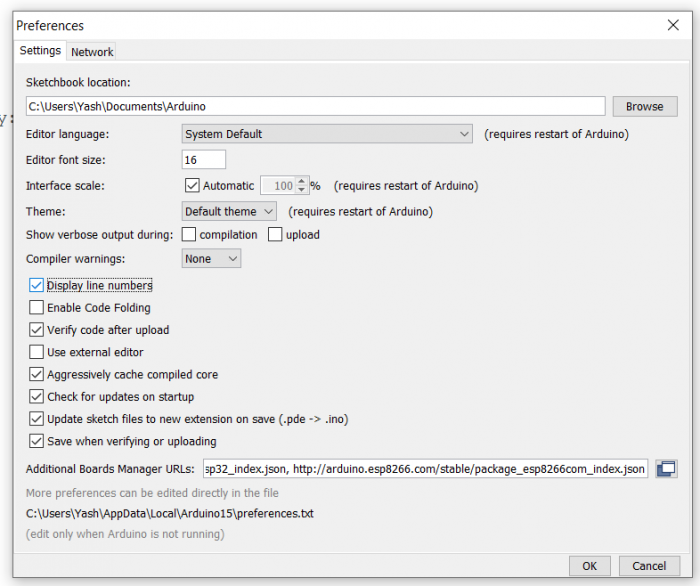Screen dimensions: 700x586
Task: Open the Additional Boards Manager URLs editor window icon
Action: [x=666, y=469]
